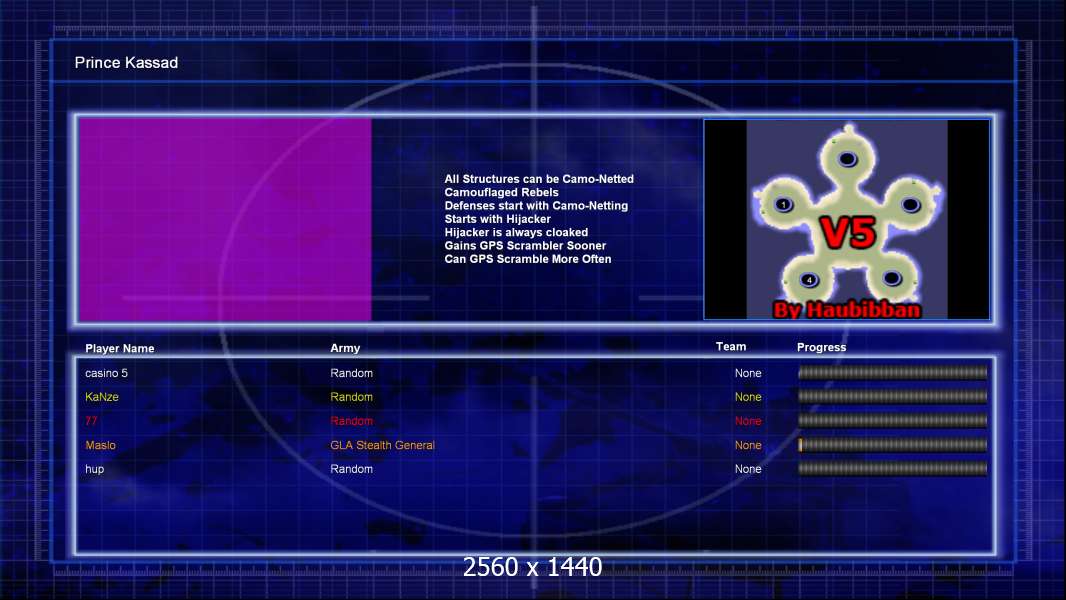Select 'Gains GPS Scrambler Sooner' line
This screenshot has width=1066, height=600.
[x=525, y=245]
